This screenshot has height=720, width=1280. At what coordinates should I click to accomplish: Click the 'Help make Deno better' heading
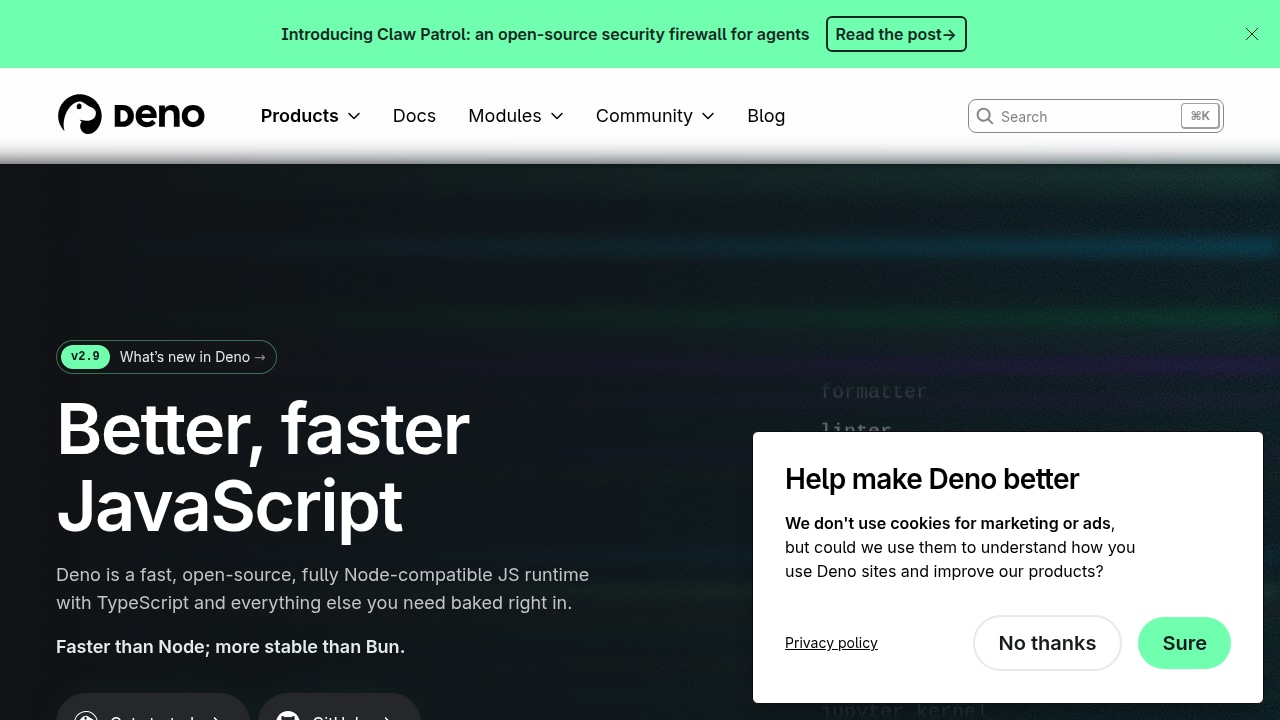tap(932, 479)
